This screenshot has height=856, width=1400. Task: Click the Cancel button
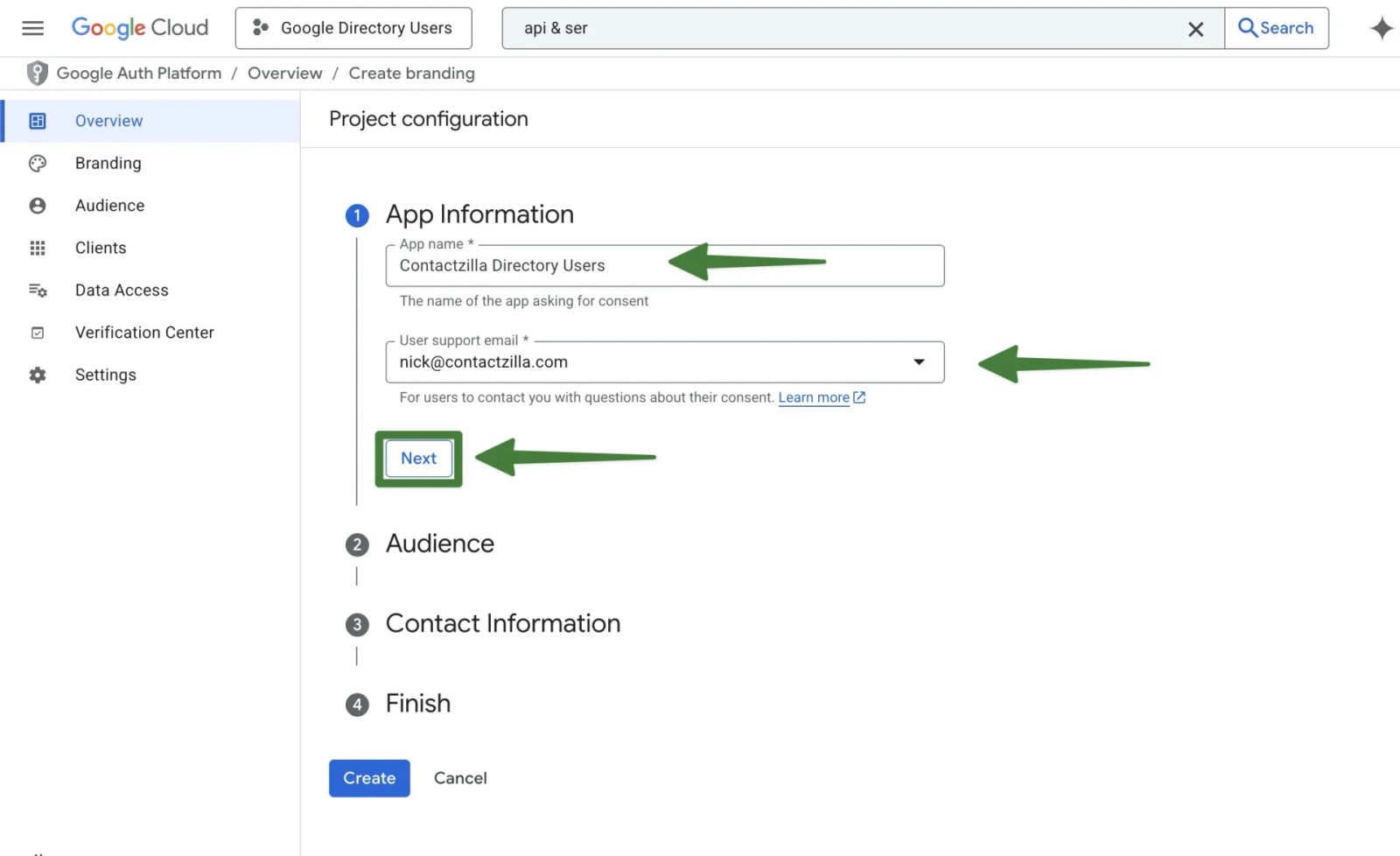(x=460, y=778)
